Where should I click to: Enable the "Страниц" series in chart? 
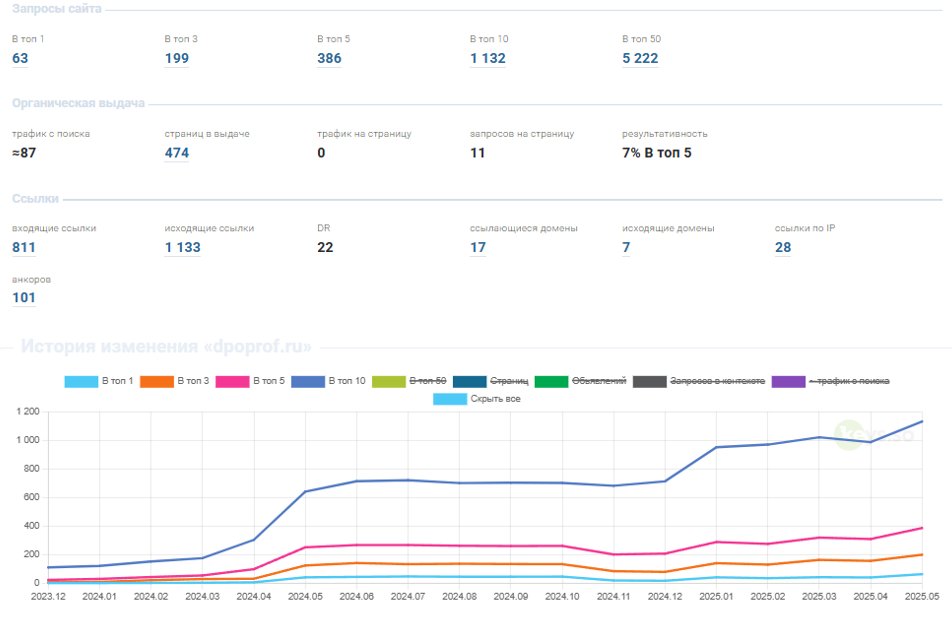tap(490, 381)
